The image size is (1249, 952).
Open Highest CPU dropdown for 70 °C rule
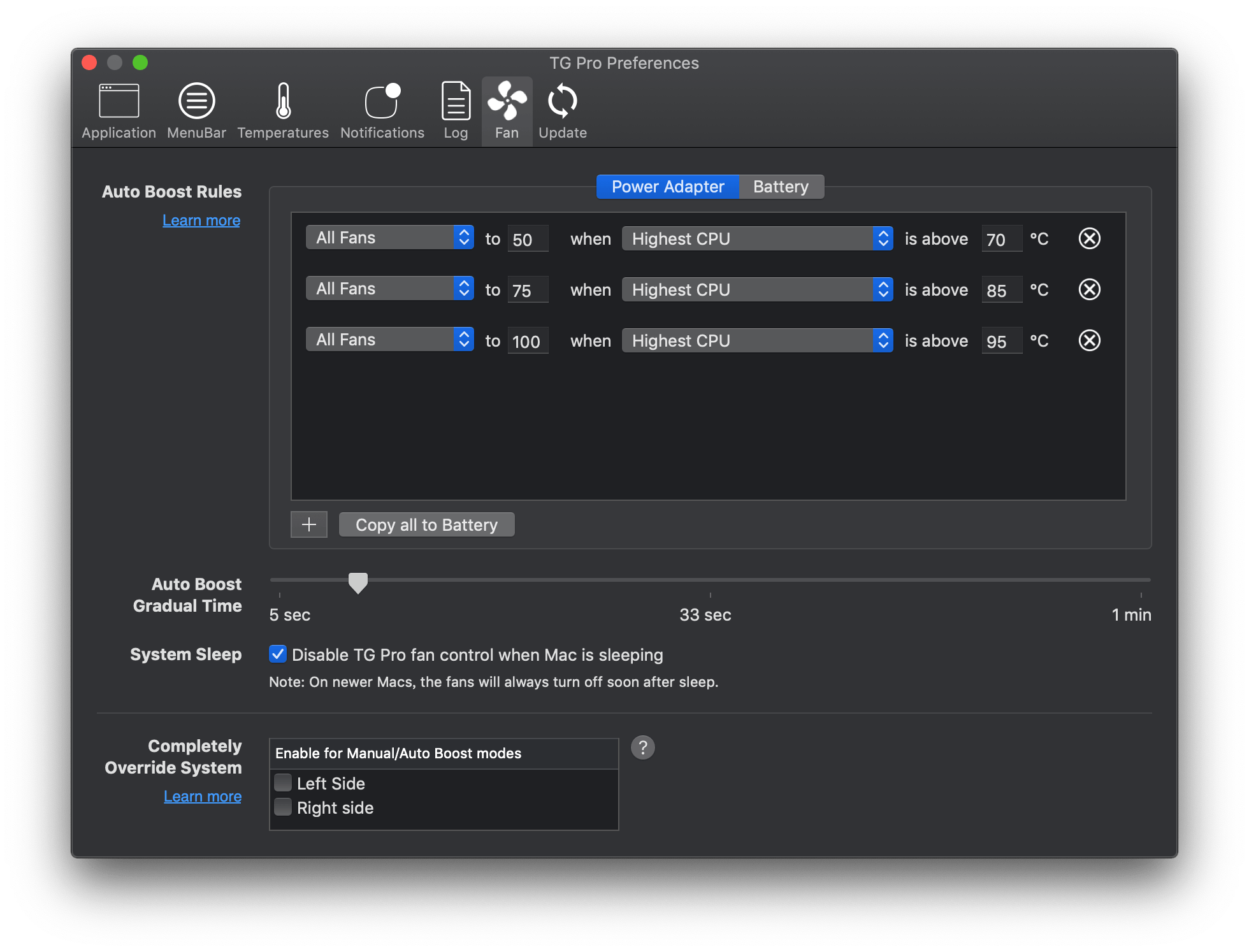click(x=757, y=239)
